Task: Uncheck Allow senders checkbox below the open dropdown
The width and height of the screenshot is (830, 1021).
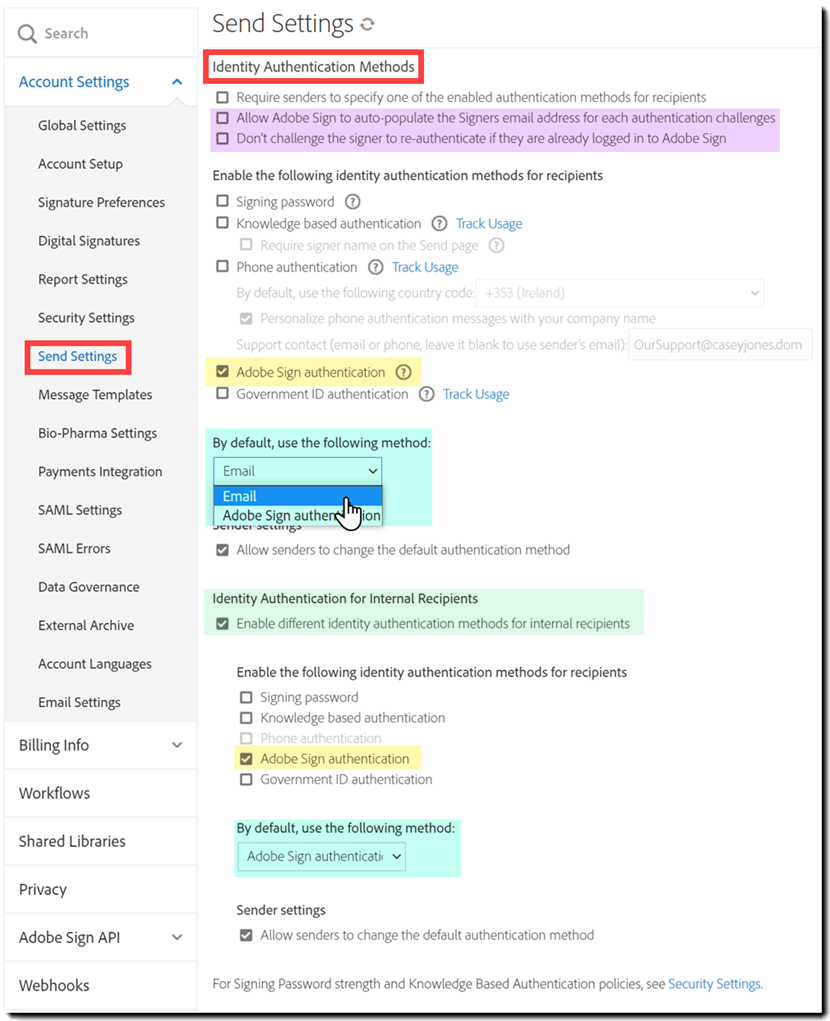Action: [223, 550]
